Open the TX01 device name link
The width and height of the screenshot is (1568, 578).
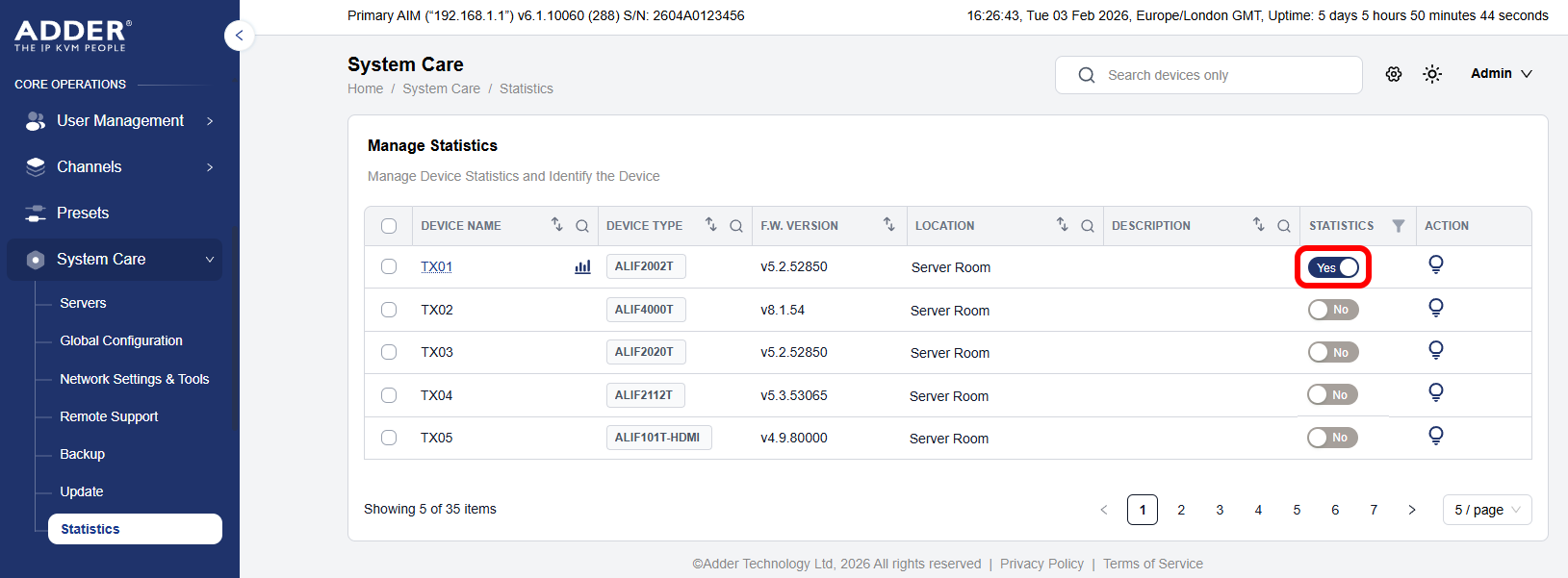point(436,267)
